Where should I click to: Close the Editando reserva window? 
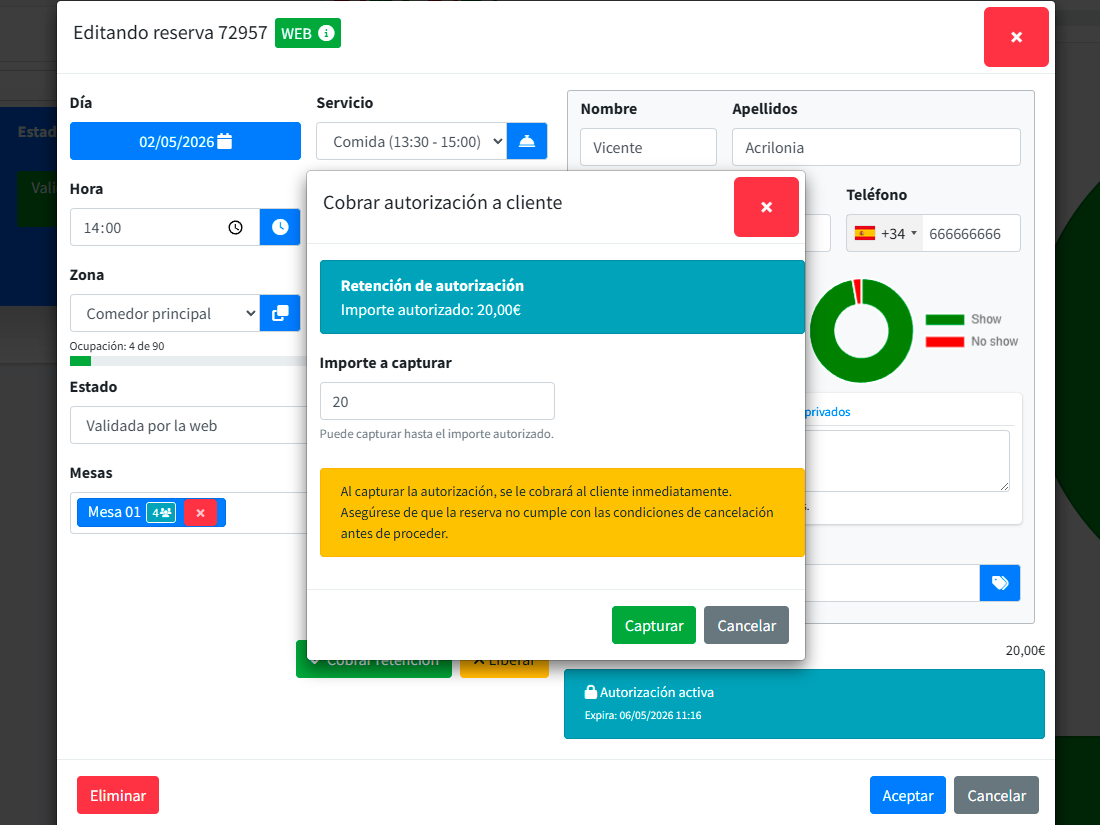1016,37
